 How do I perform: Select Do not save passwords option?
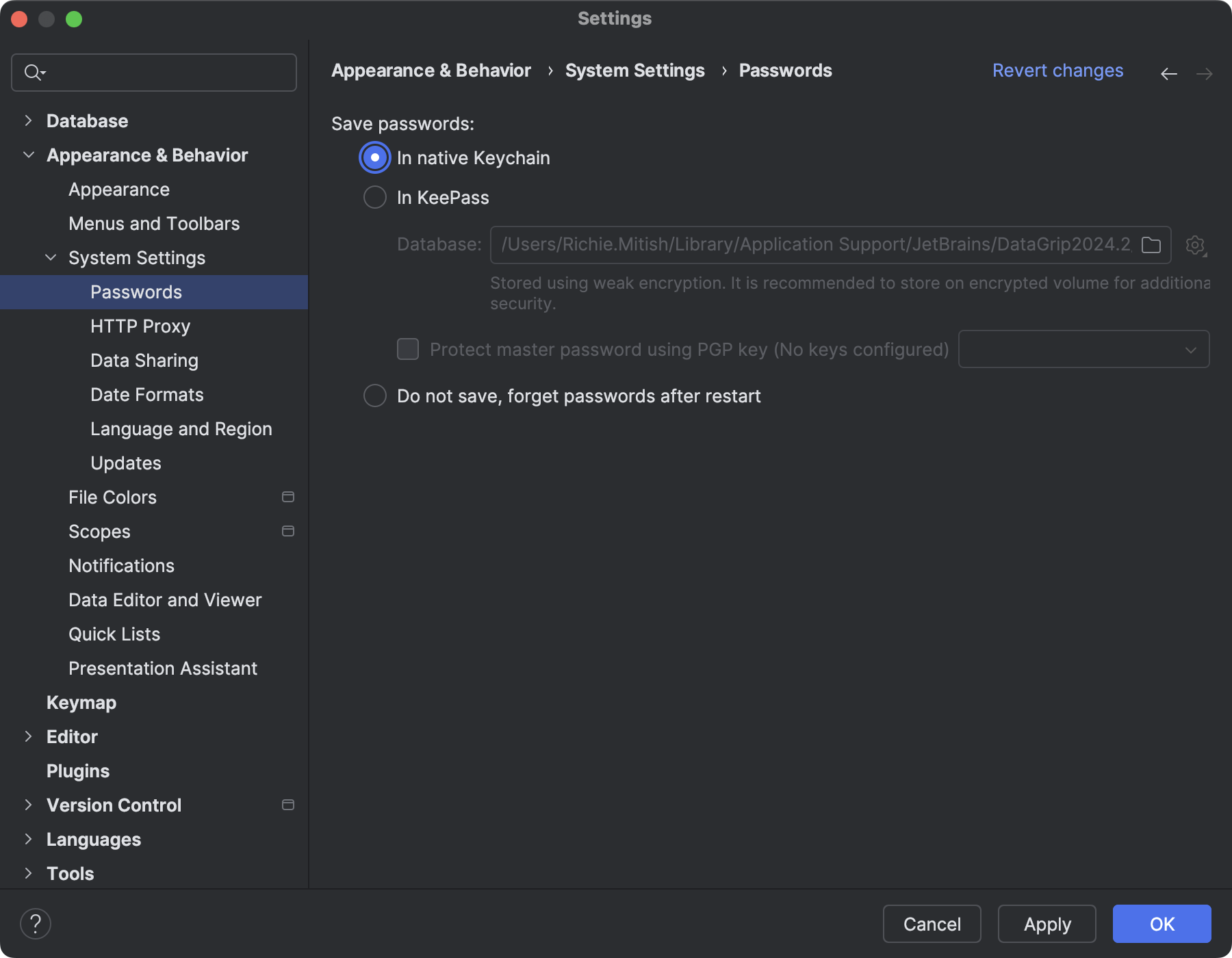pyautogui.click(x=375, y=396)
